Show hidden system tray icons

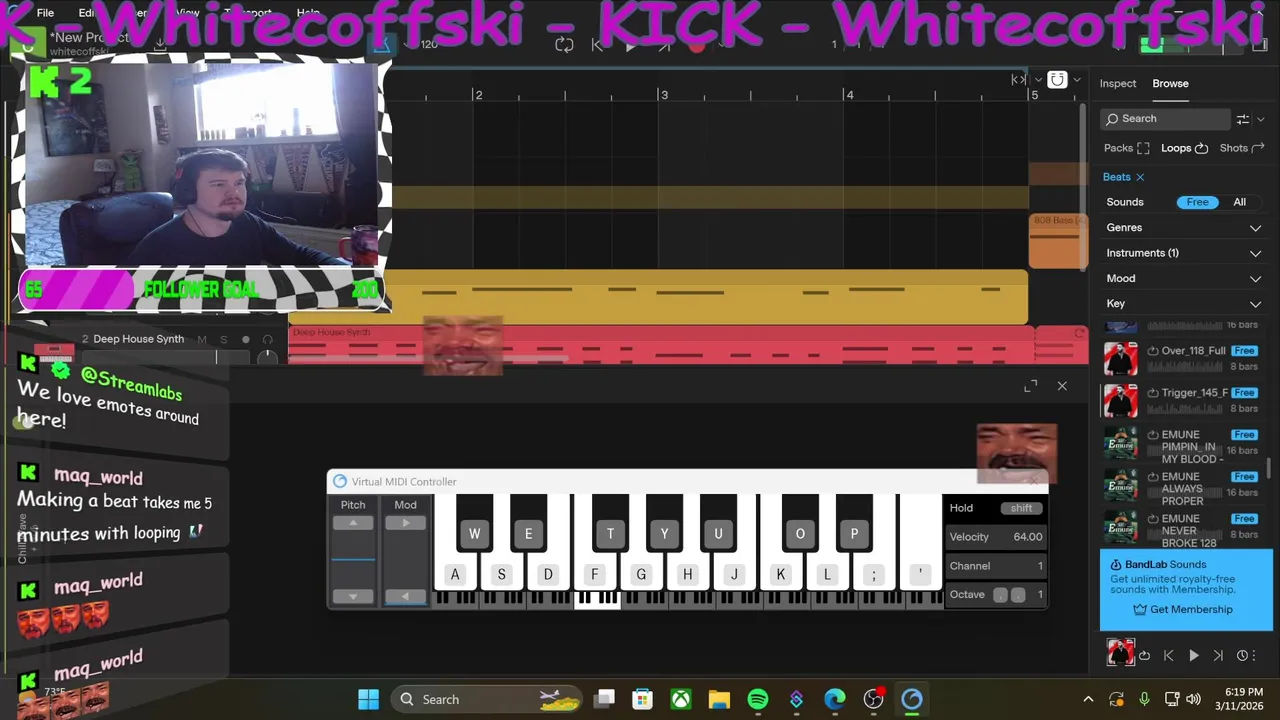click(1088, 699)
